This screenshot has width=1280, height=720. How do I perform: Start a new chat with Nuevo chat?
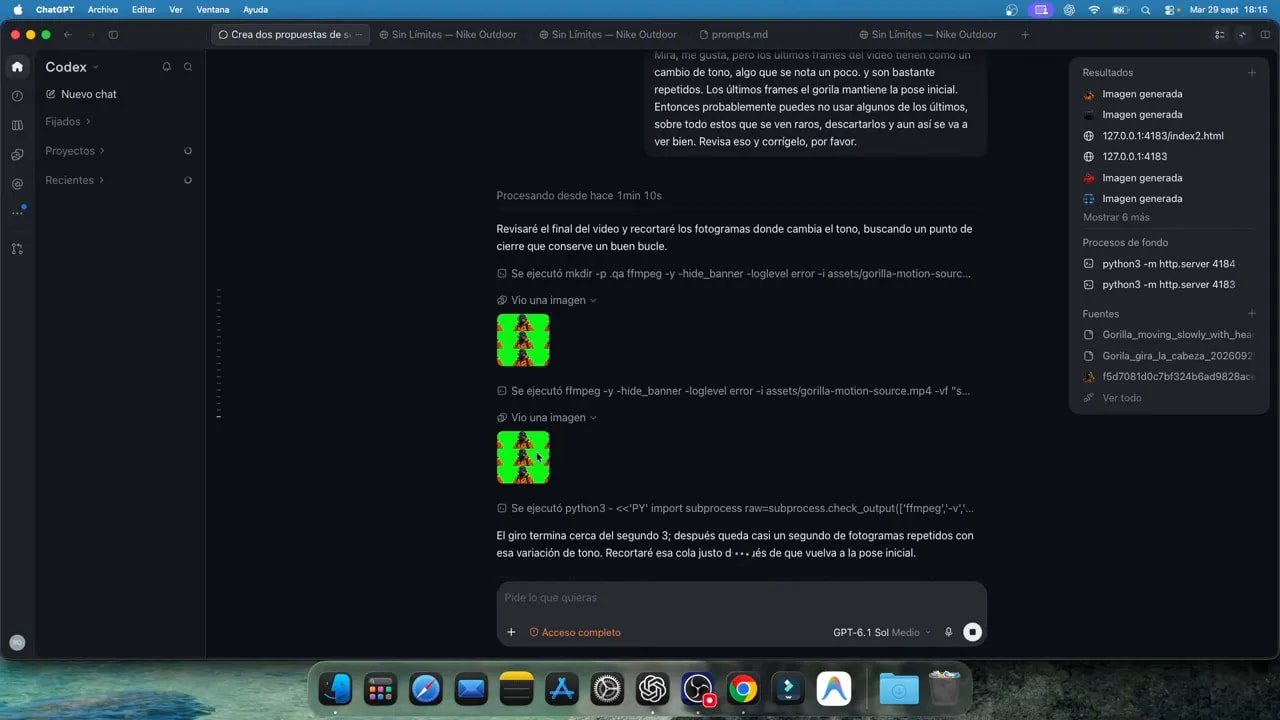[81, 94]
